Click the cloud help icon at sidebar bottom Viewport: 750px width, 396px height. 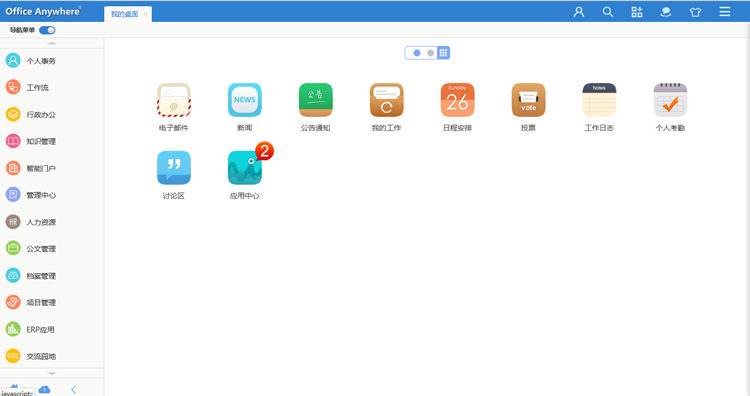pyautogui.click(x=44, y=389)
